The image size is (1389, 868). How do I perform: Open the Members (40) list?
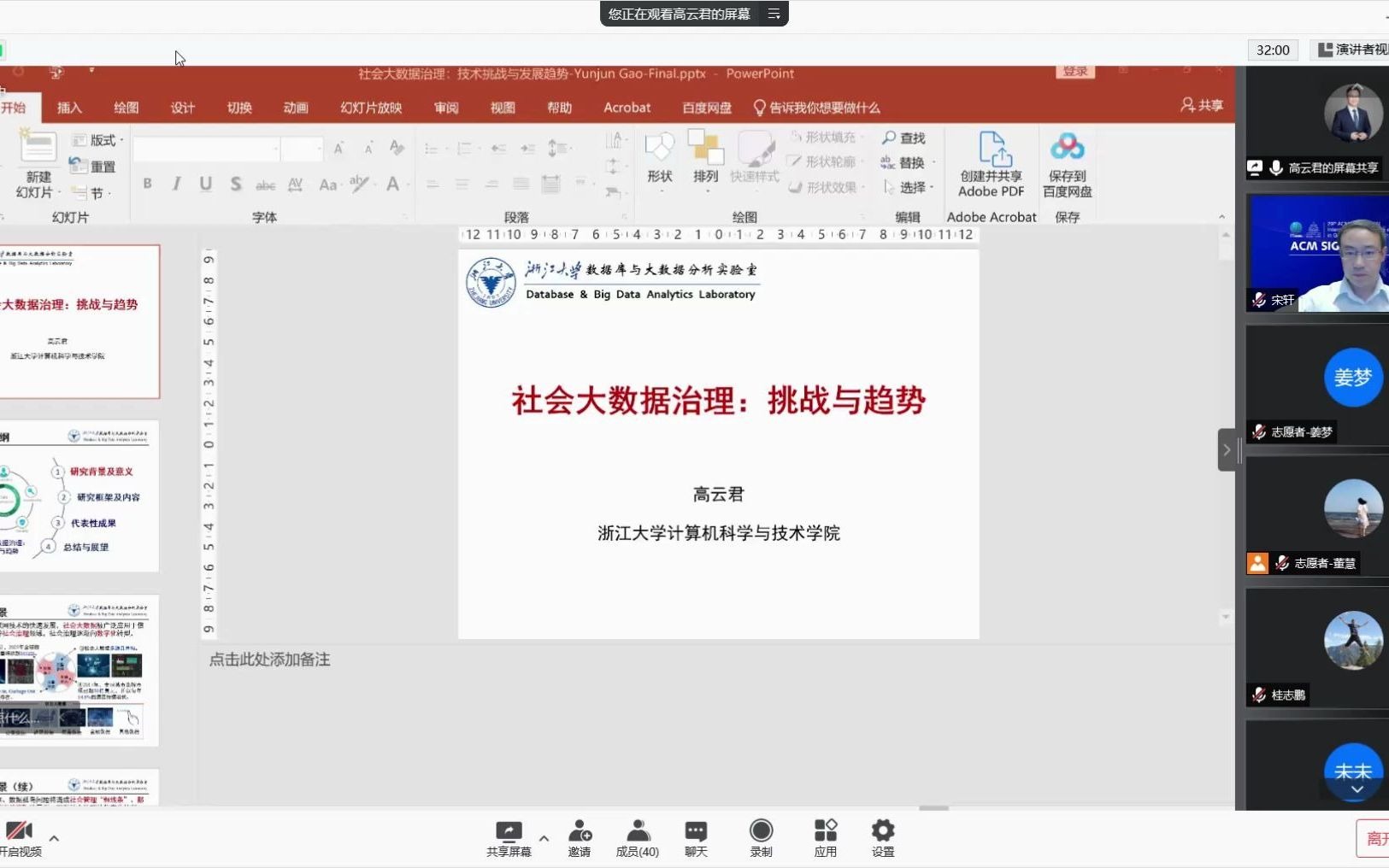coord(638,838)
